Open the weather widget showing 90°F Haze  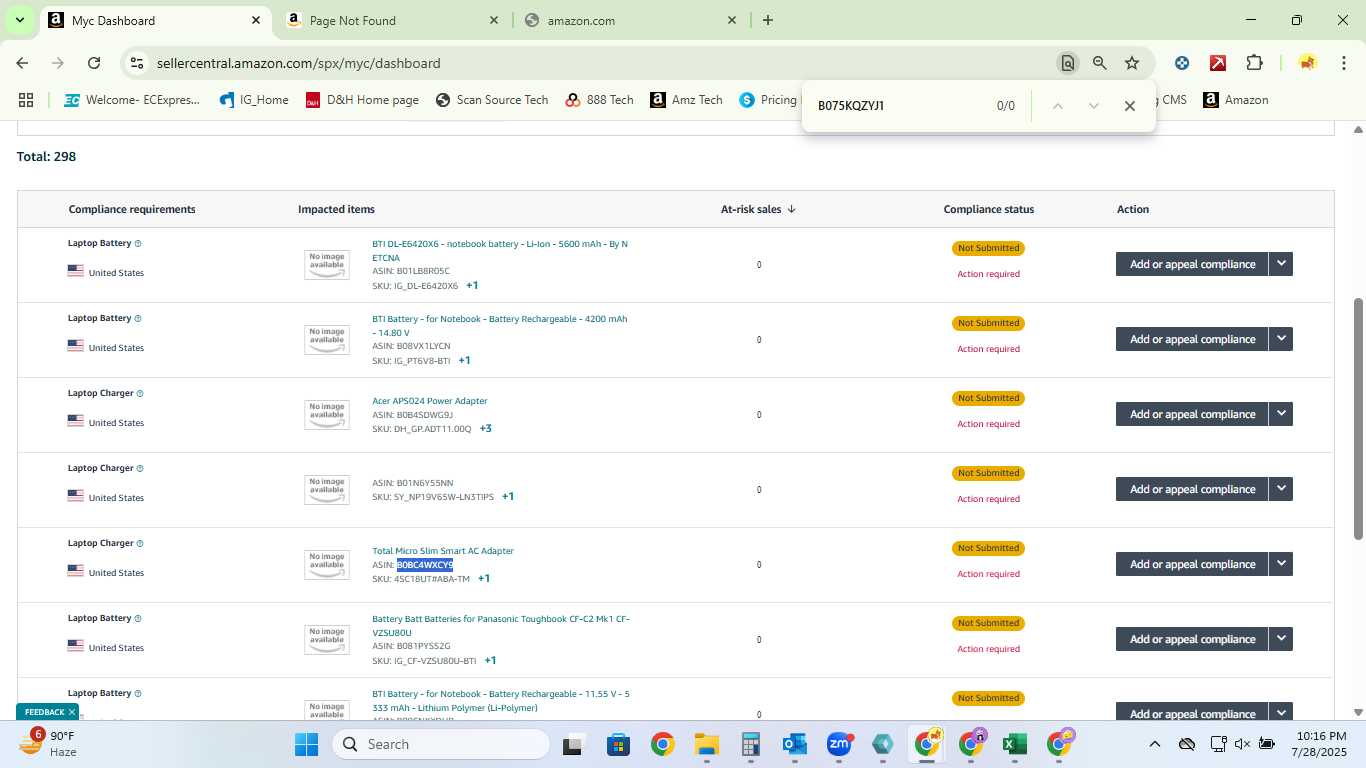tap(48, 744)
